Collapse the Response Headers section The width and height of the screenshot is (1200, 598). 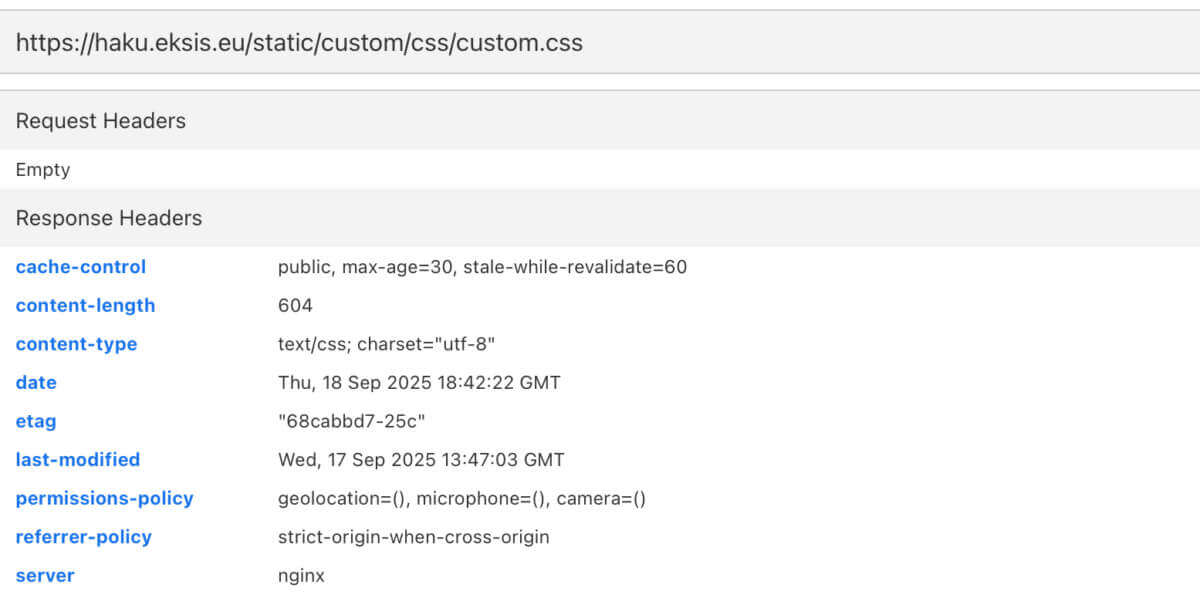[108, 218]
